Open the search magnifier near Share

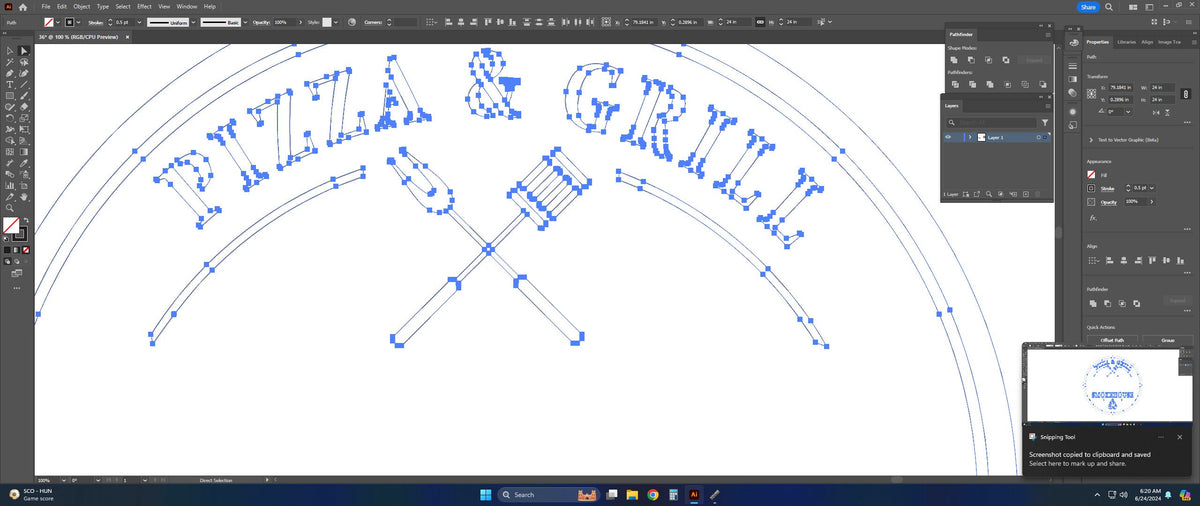1109,7
